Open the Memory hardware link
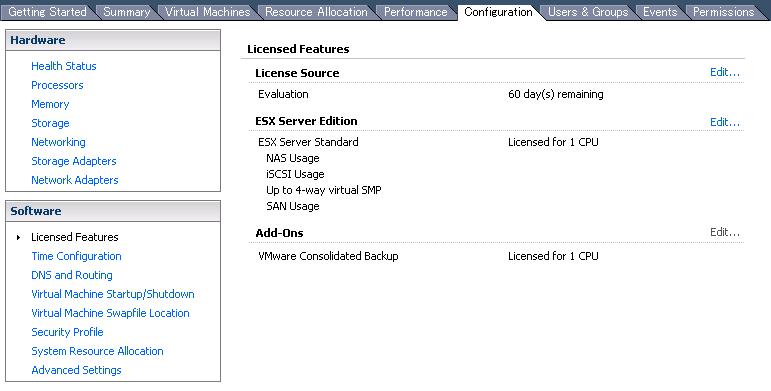The height and width of the screenshot is (391, 771). pos(50,104)
